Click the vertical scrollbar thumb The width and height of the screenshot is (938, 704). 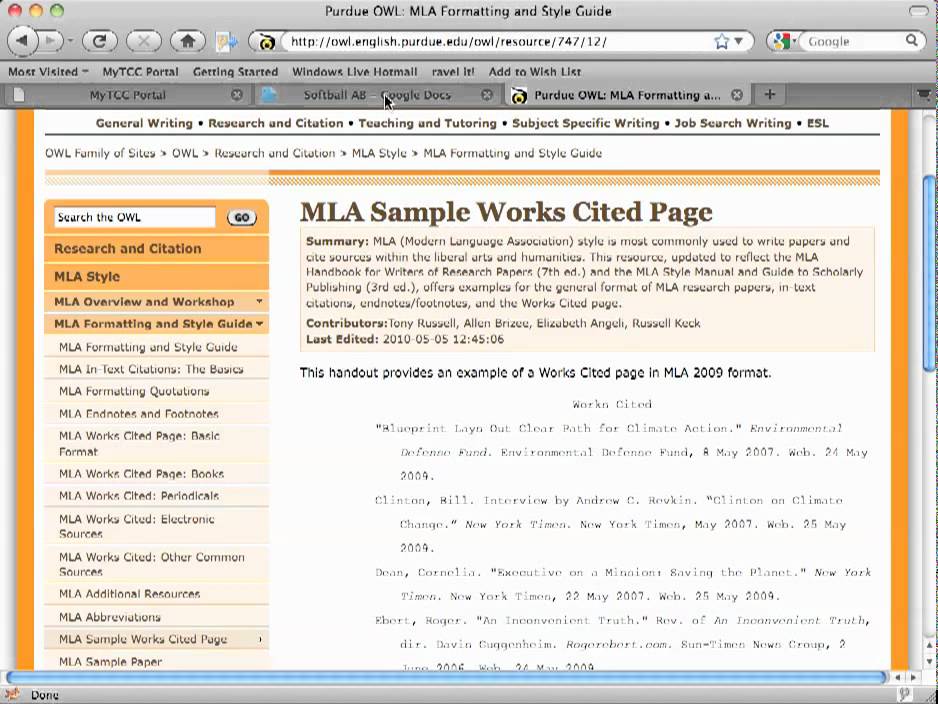pyautogui.click(x=930, y=274)
